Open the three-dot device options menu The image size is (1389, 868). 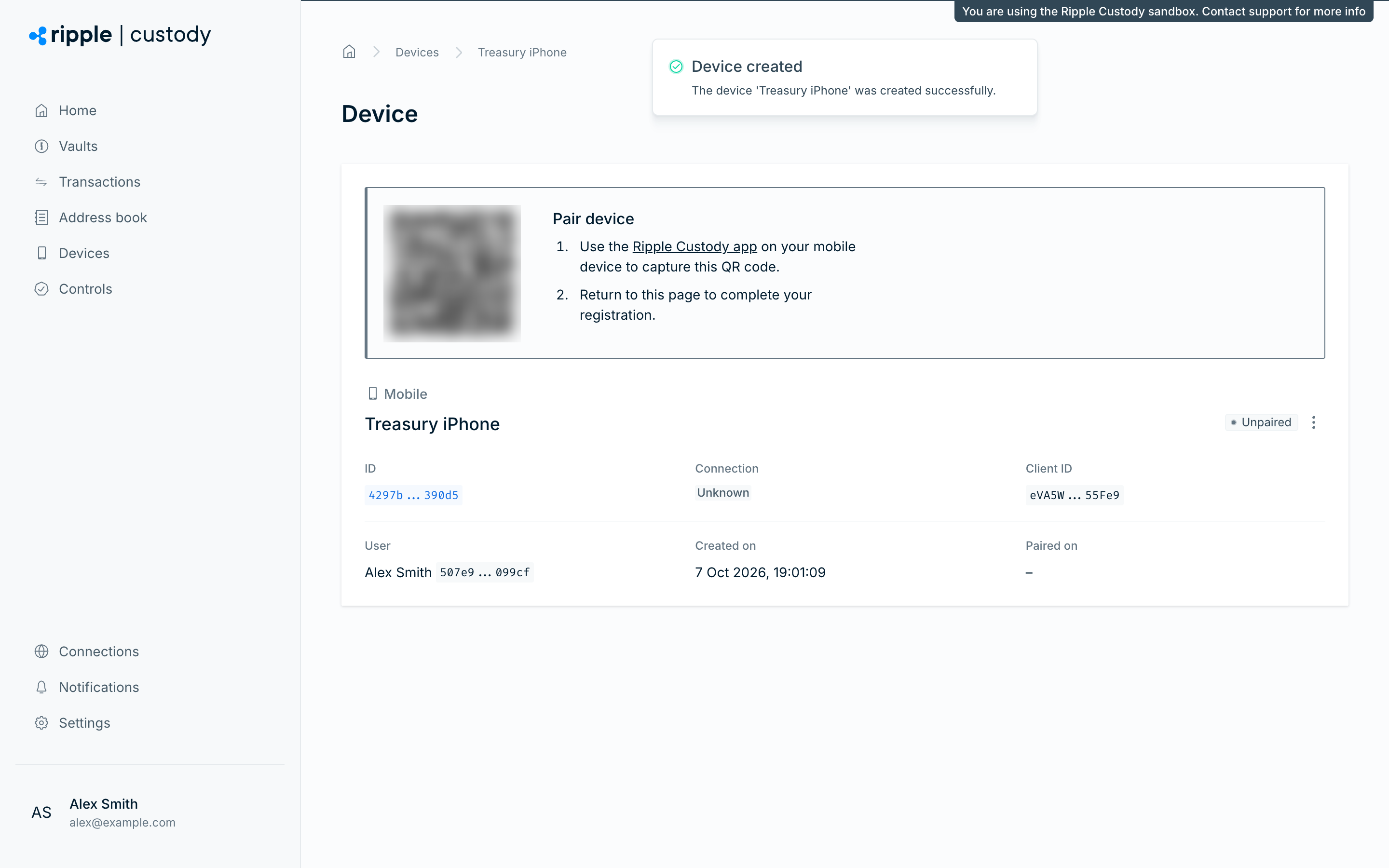[1313, 422]
